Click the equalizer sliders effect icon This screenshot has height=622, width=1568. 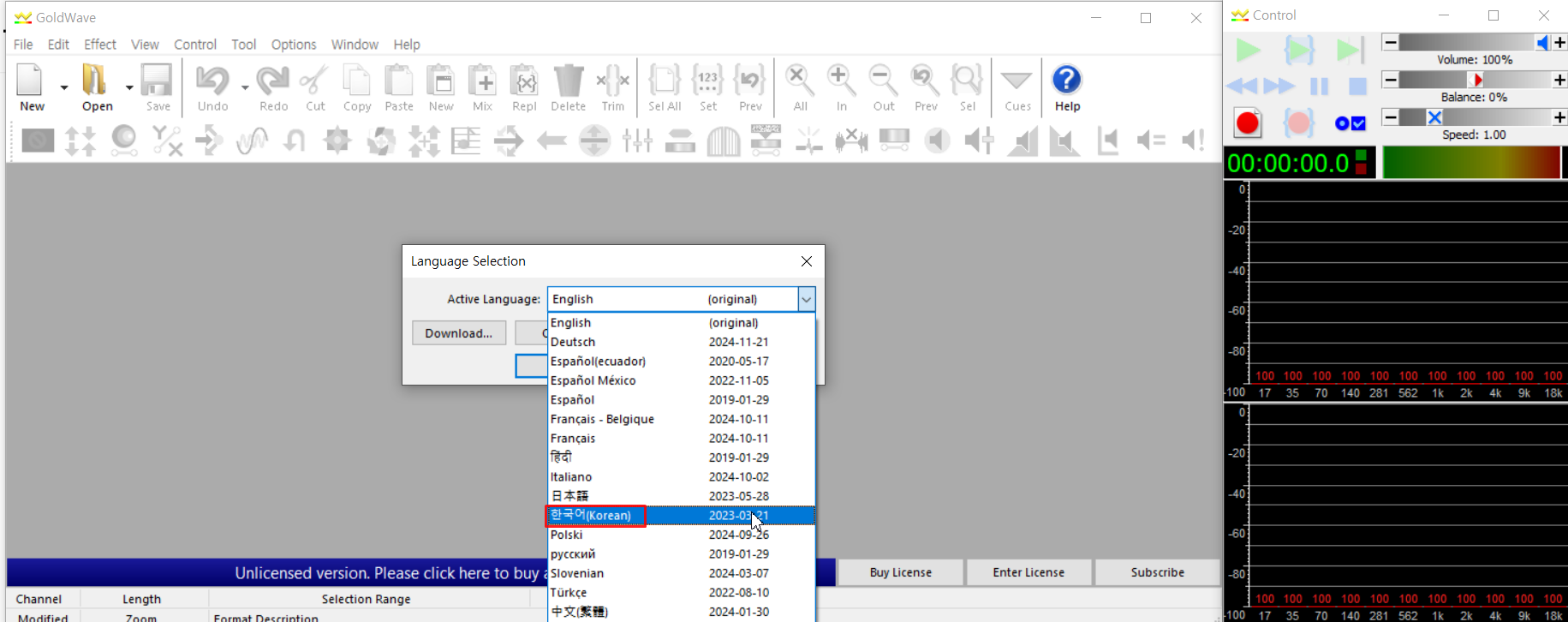tap(638, 140)
